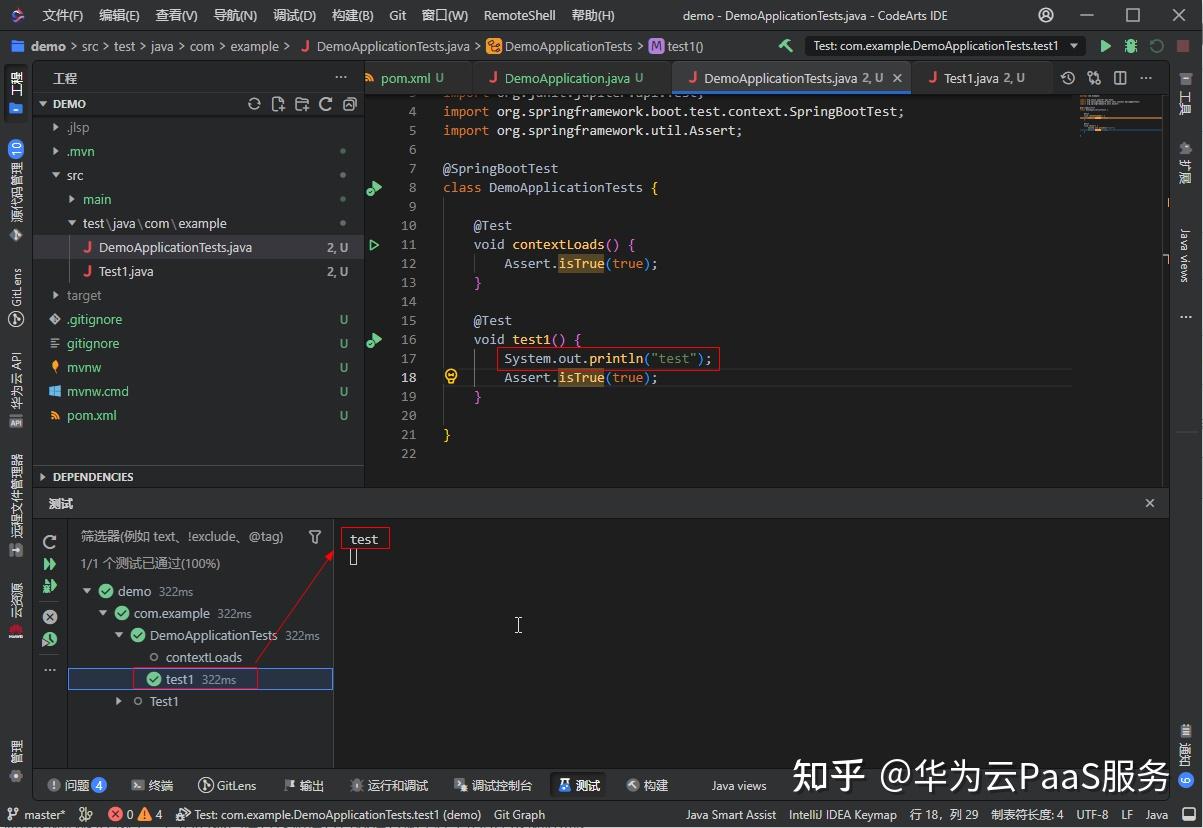Run the test configuration with green play button
This screenshot has width=1203, height=828.
(x=1106, y=46)
